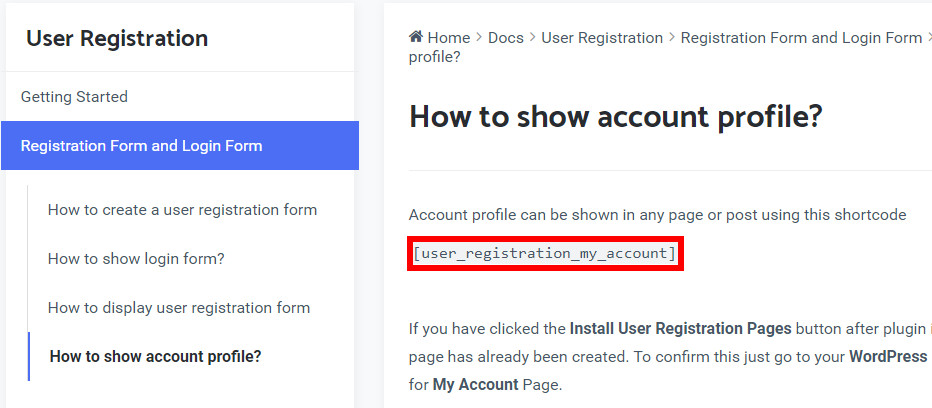Click the chevron separator after Docs

(x=533, y=38)
